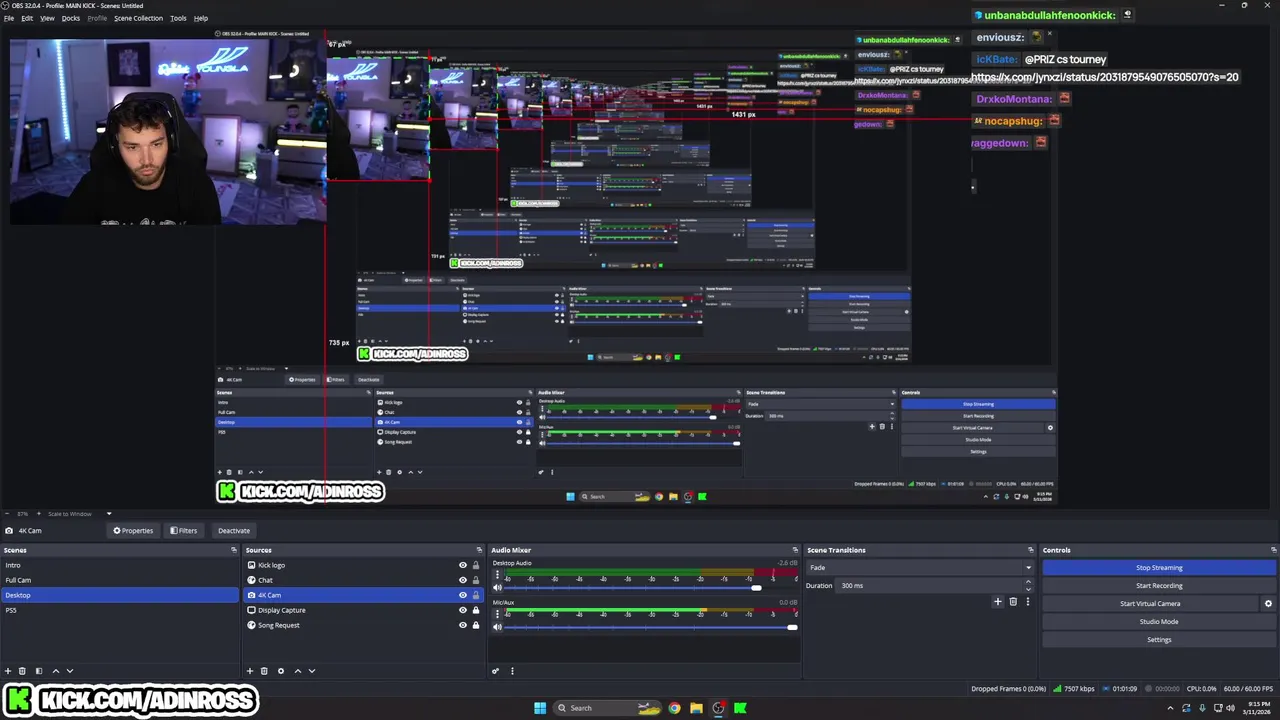Hide the Display Capture source
This screenshot has width=1280, height=720.
click(x=463, y=610)
